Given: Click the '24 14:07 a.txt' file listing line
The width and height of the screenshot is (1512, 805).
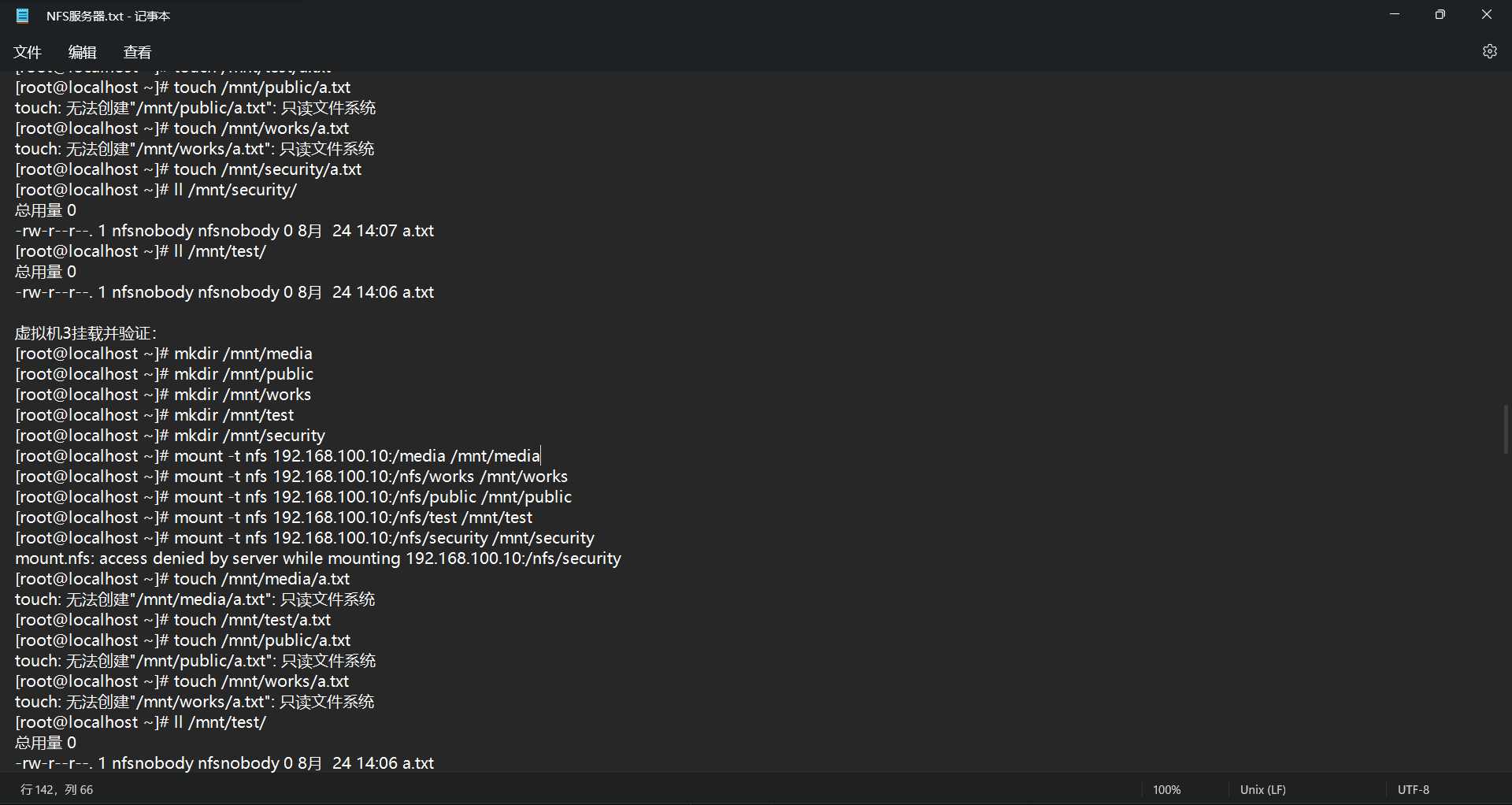Looking at the screenshot, I should point(224,231).
